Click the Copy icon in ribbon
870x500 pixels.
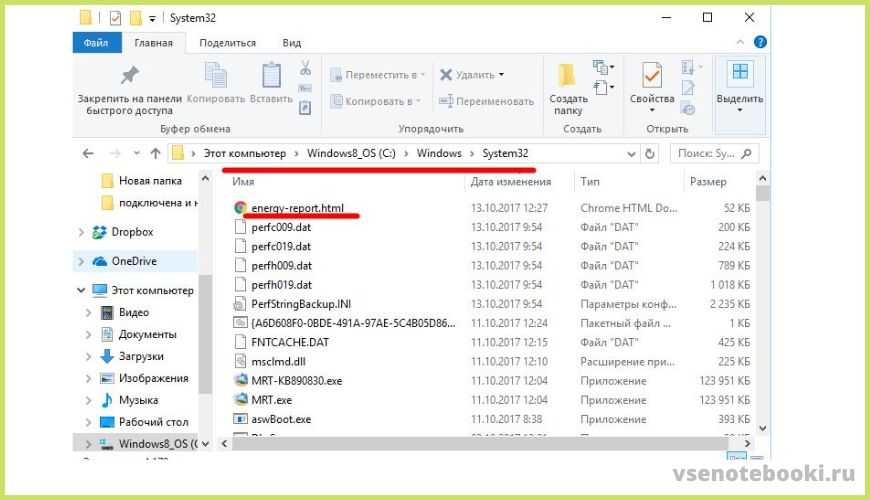point(216,77)
